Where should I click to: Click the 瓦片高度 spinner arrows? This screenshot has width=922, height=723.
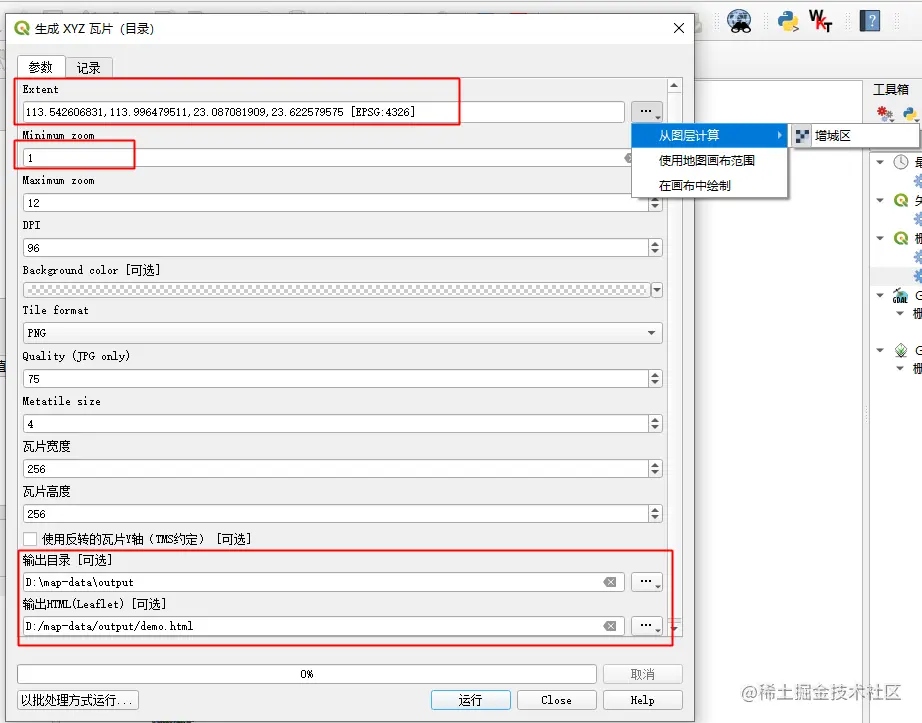655,514
